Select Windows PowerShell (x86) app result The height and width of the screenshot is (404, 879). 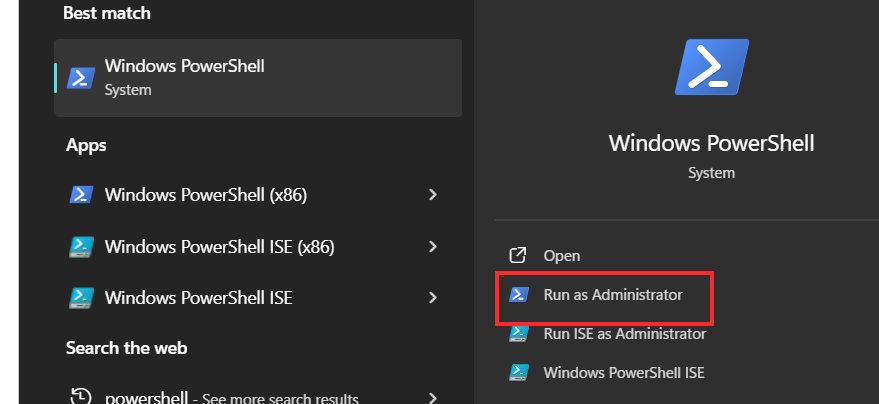(x=254, y=195)
